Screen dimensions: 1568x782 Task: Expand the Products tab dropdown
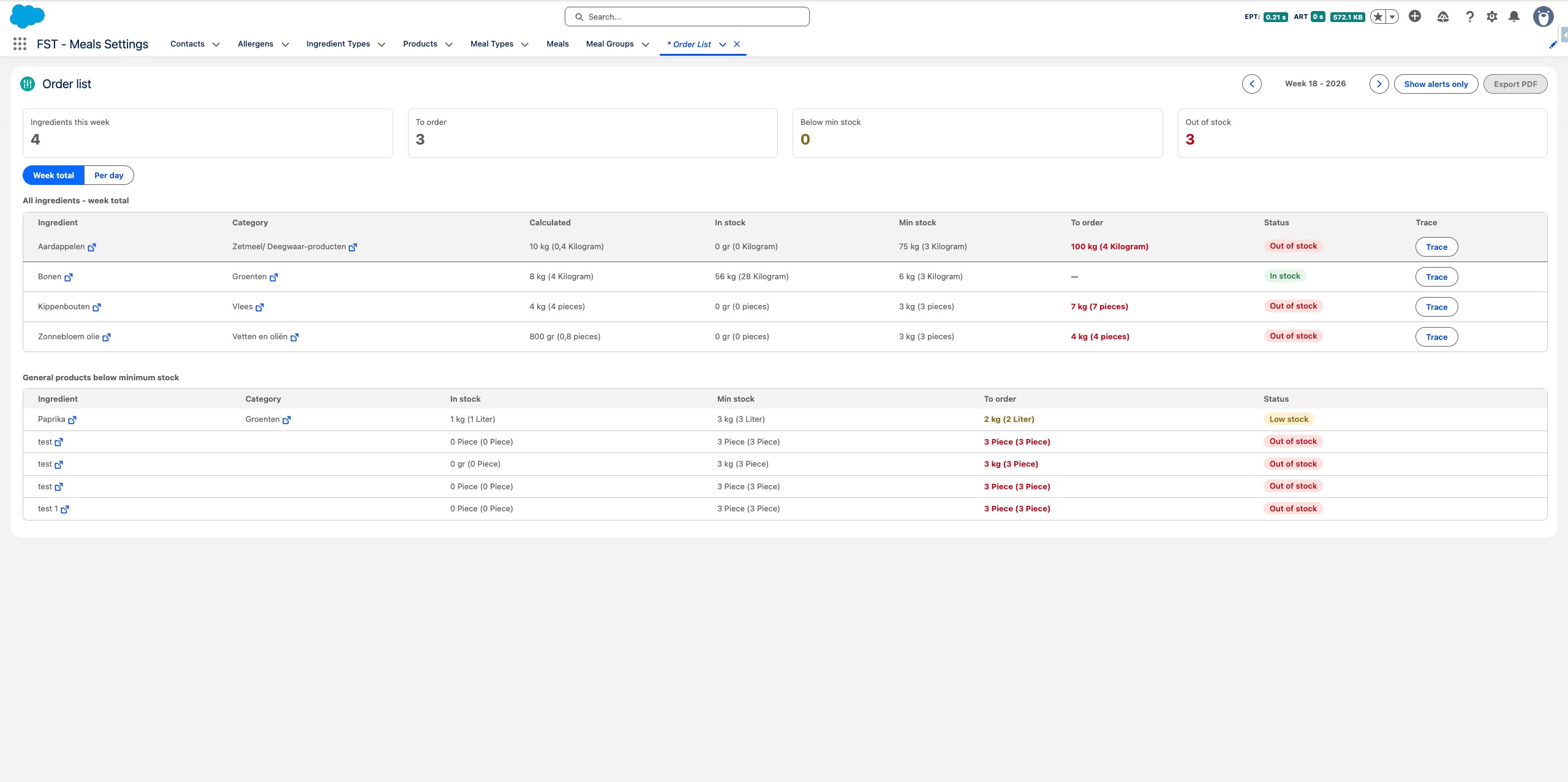click(x=449, y=45)
